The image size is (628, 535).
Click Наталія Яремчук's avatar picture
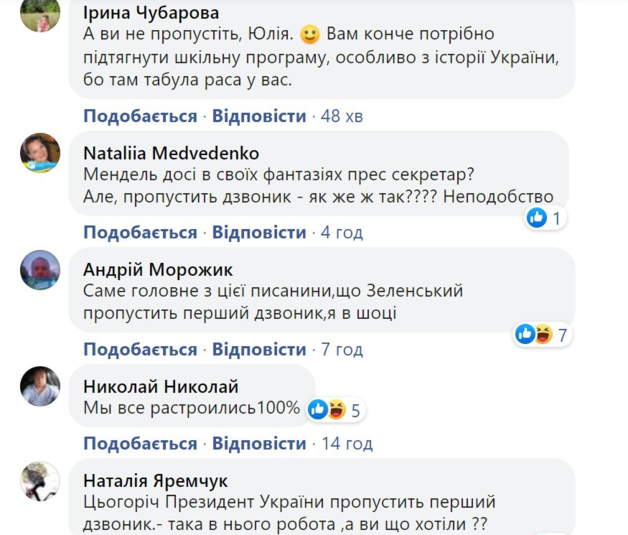point(41,483)
